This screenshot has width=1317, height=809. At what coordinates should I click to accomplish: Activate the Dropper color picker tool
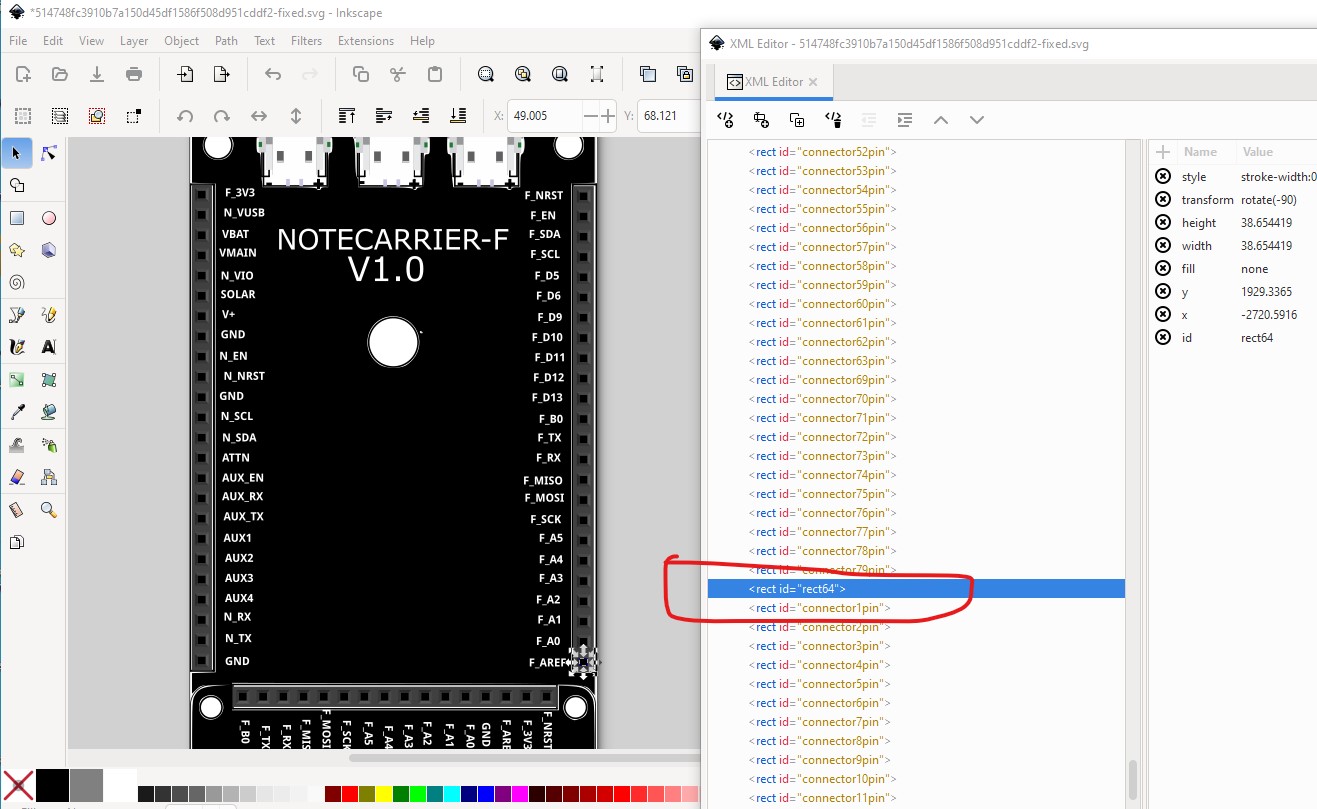pyautogui.click(x=17, y=412)
